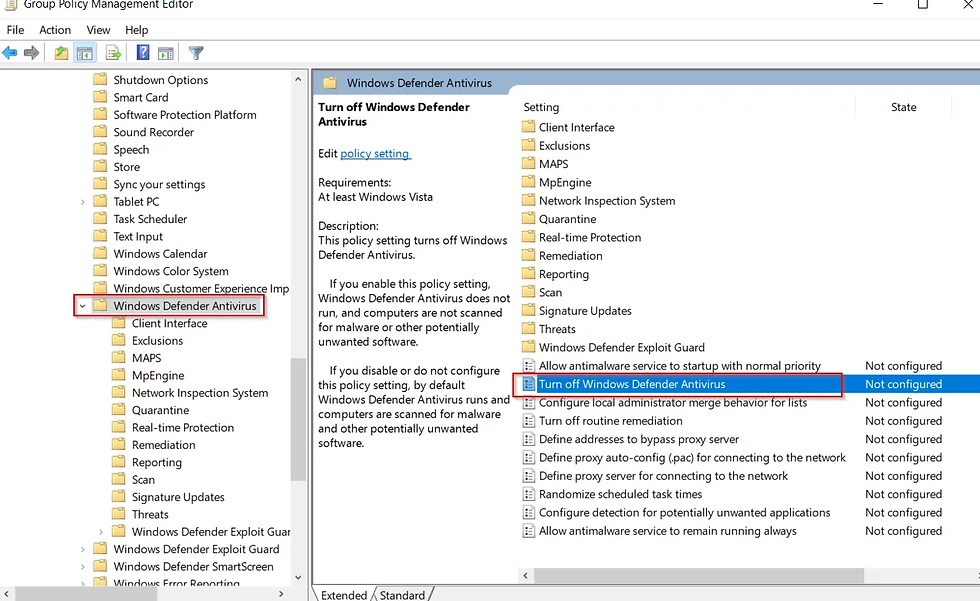Click policy icon for Randomize scheduled task times

(529, 494)
